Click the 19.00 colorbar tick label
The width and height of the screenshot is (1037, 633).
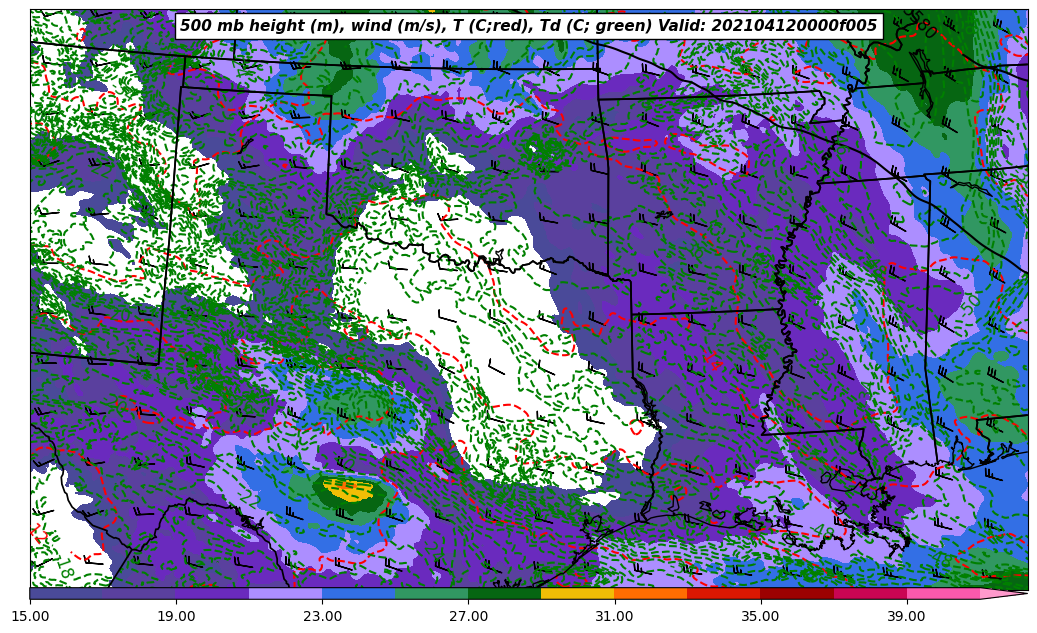(176, 617)
